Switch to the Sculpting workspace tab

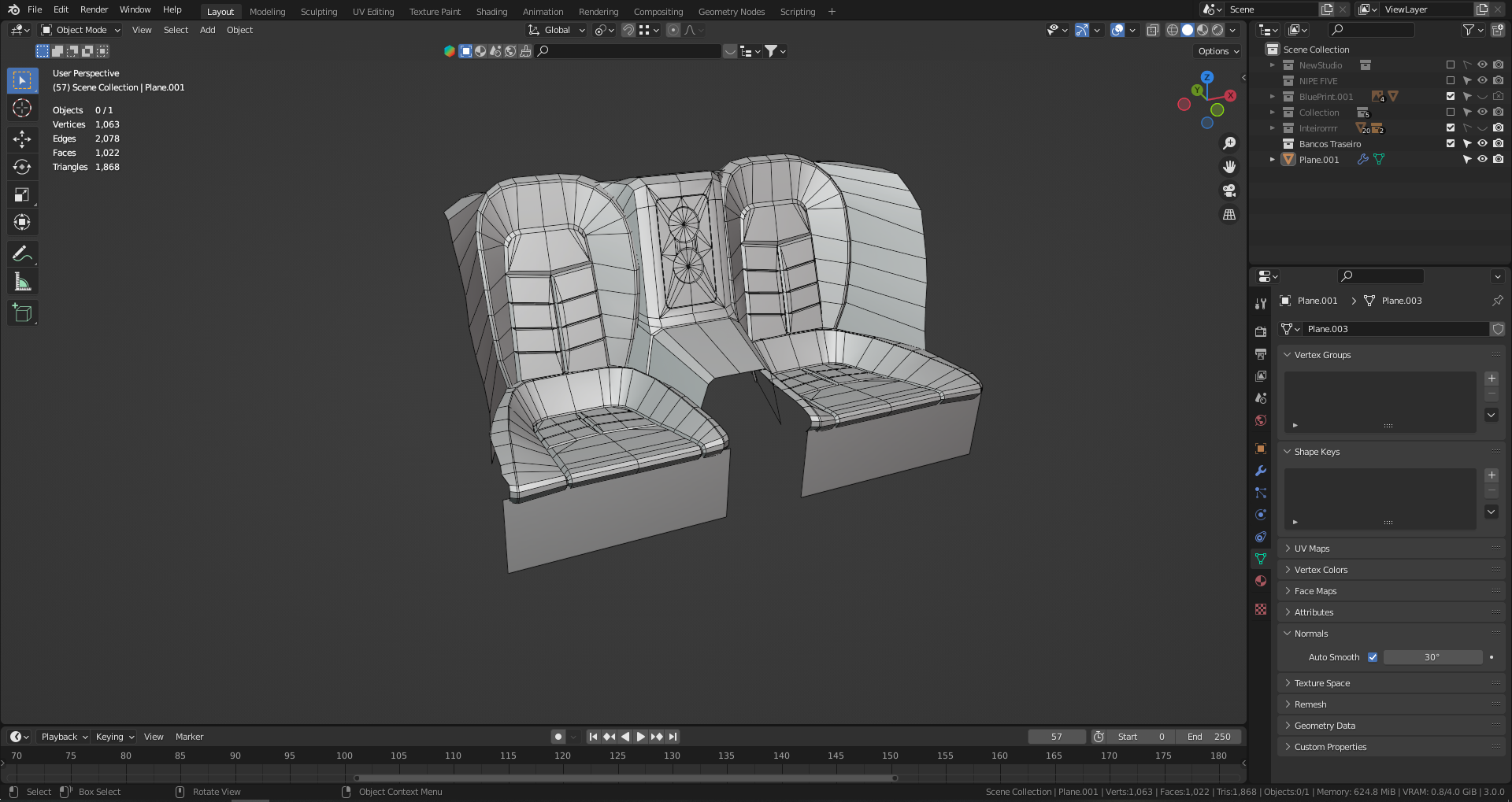pyautogui.click(x=318, y=12)
